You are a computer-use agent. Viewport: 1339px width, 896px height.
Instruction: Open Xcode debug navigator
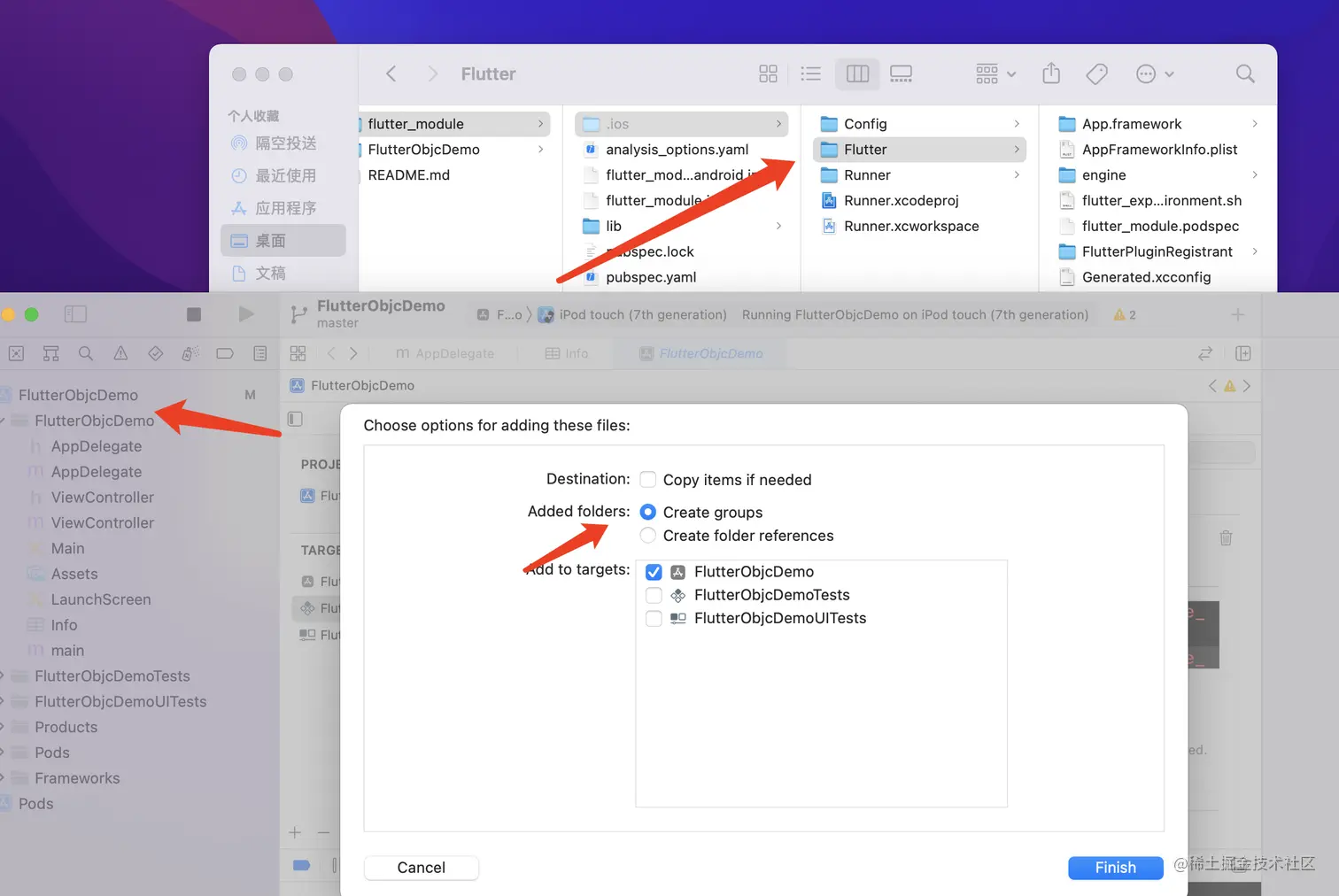pyautogui.click(x=190, y=353)
